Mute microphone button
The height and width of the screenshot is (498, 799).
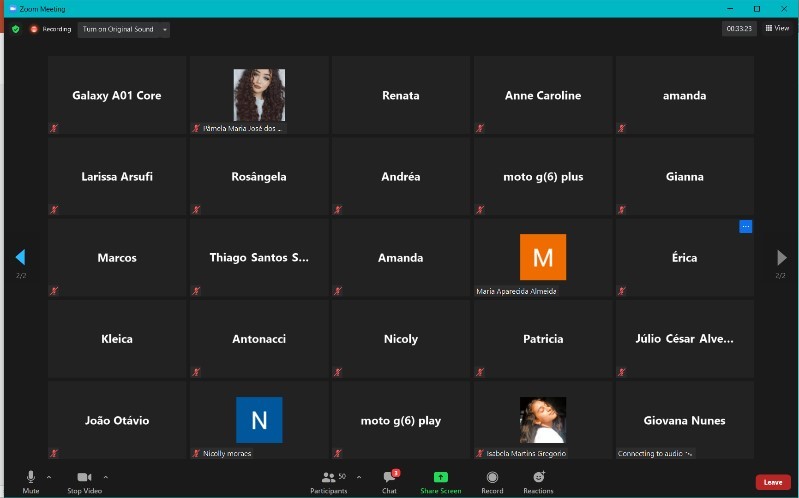31,482
